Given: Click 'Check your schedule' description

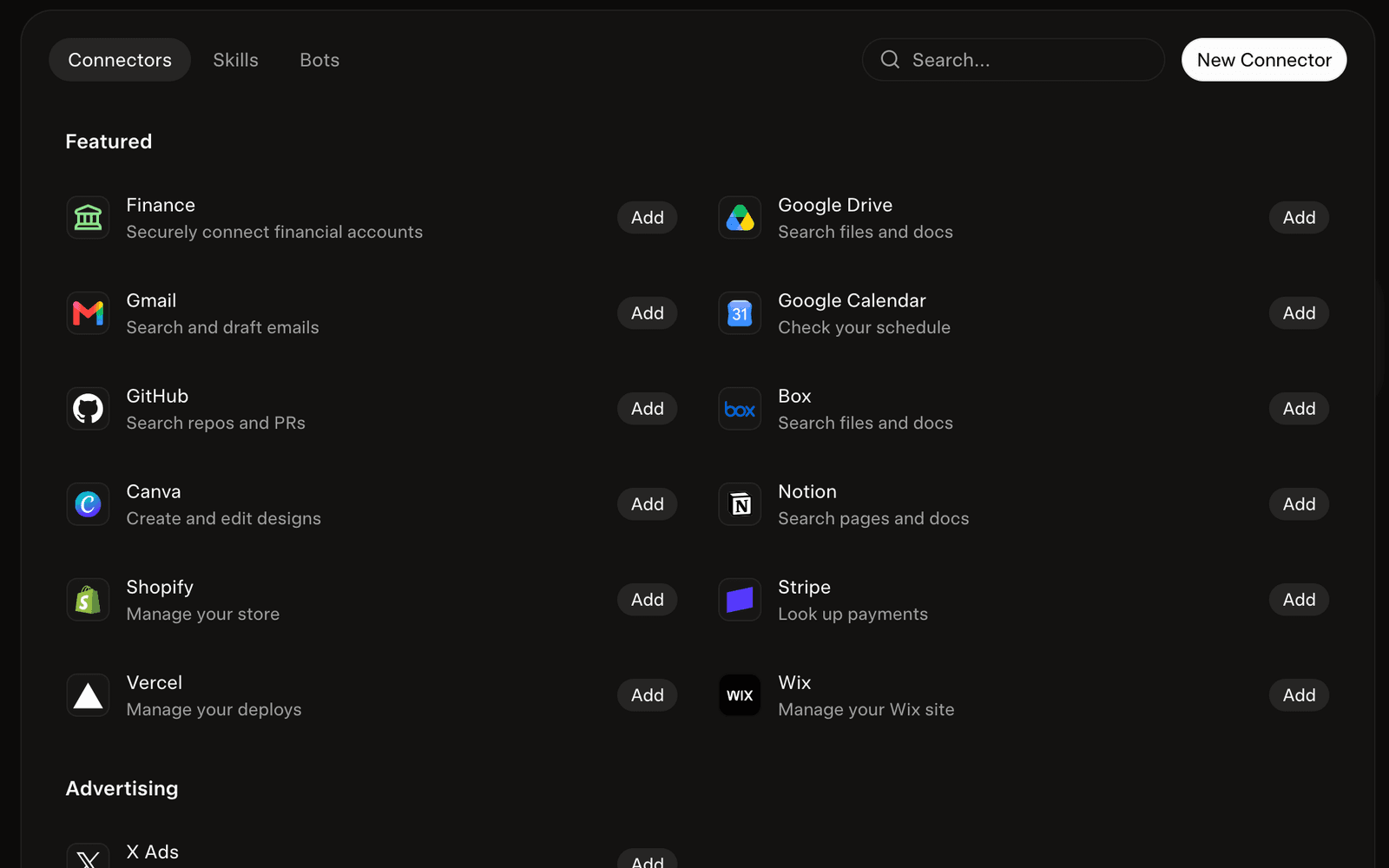Looking at the screenshot, I should (x=865, y=327).
